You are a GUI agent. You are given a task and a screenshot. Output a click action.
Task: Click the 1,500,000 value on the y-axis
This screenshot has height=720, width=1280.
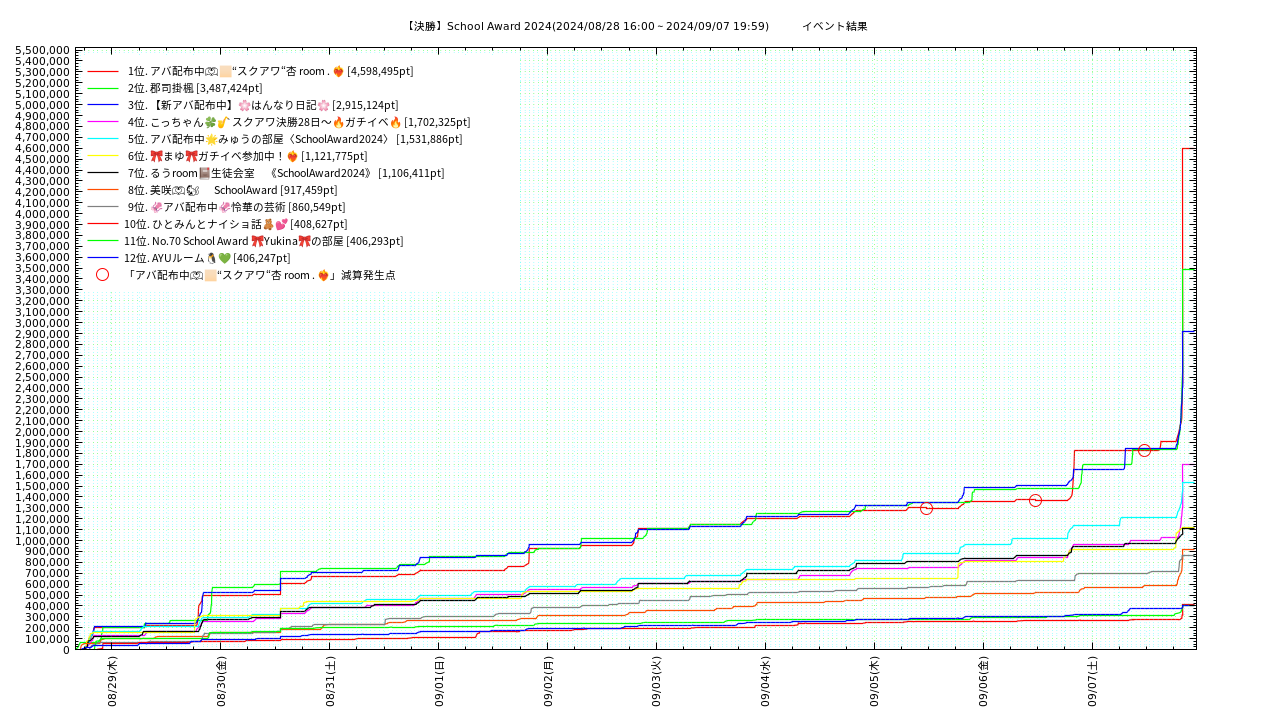click(44, 486)
